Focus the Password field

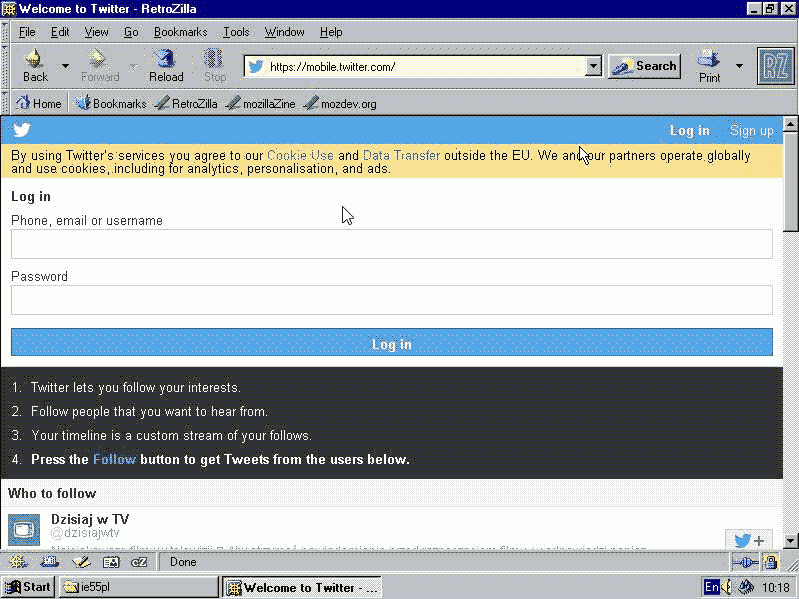(392, 300)
